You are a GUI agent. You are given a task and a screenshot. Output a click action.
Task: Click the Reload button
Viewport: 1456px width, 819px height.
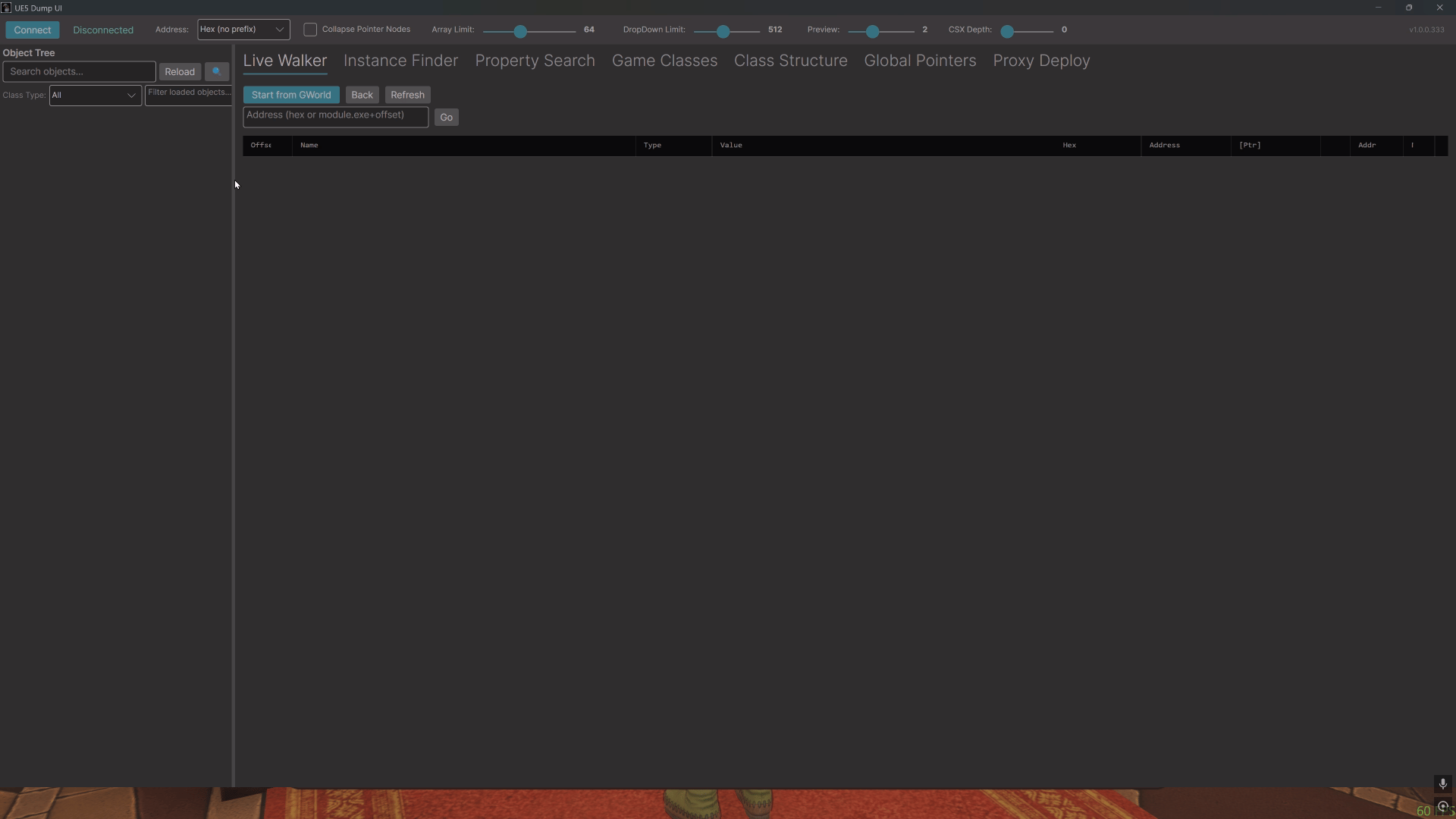180,71
